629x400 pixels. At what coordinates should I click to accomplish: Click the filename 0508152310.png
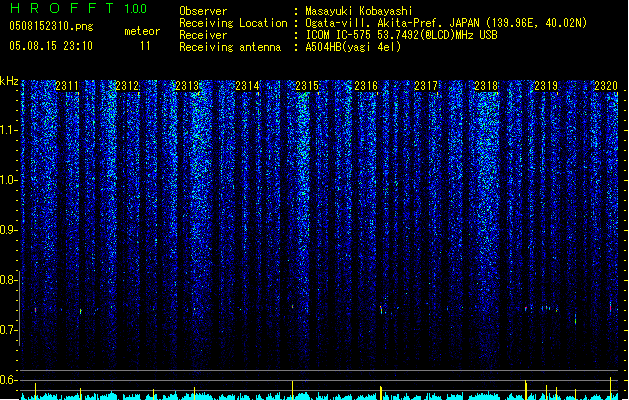[51, 26]
